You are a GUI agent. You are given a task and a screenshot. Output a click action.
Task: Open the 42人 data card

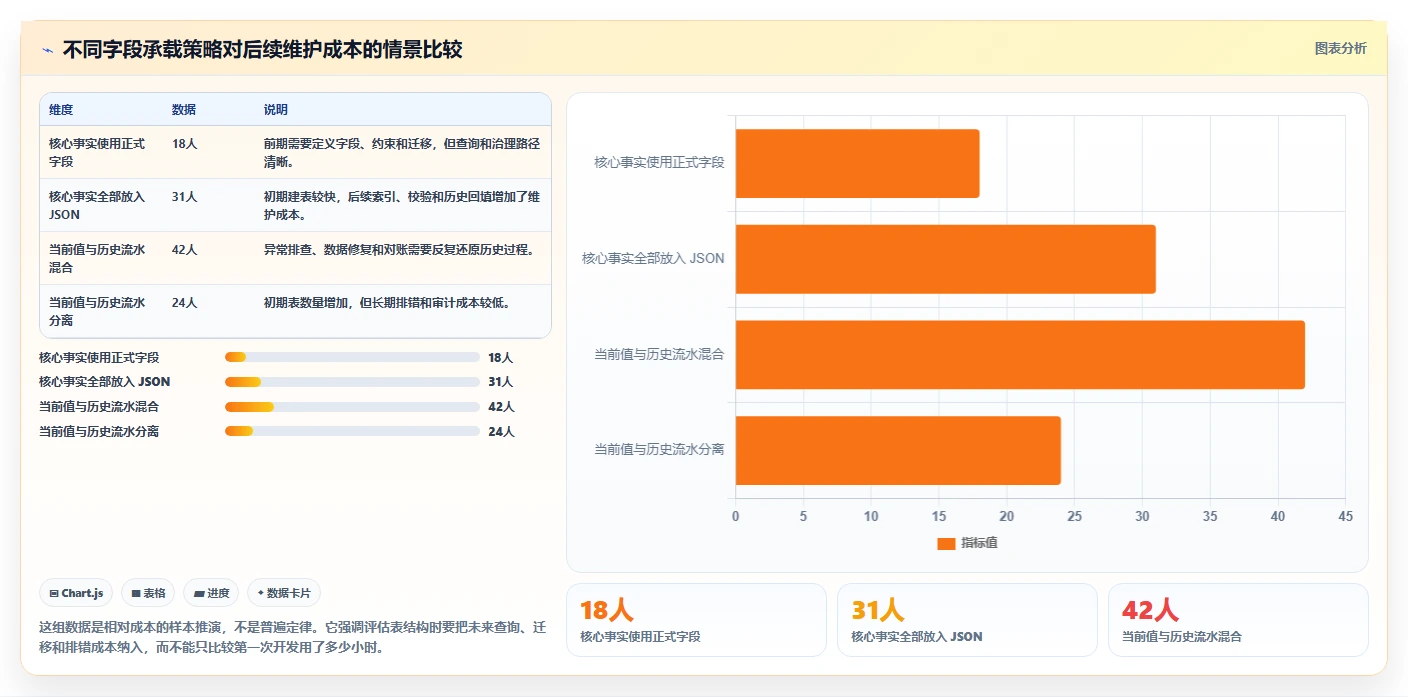click(x=1238, y=620)
